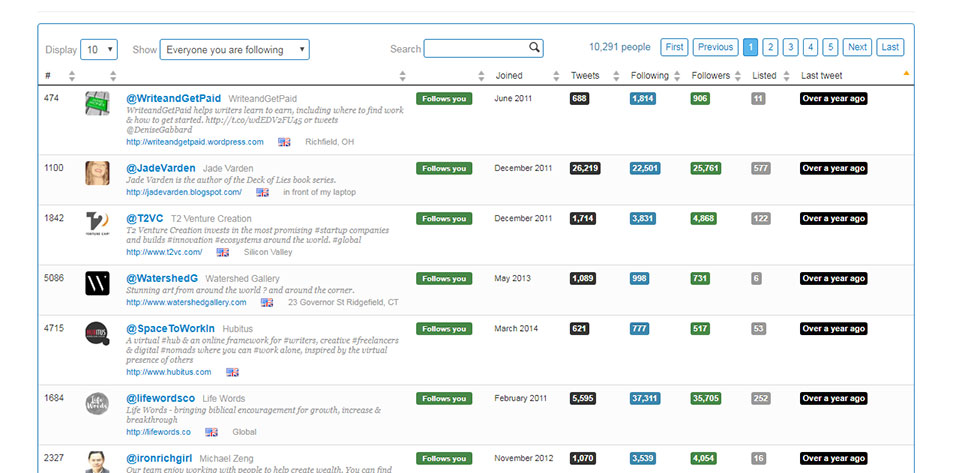Open the @WatershedG profile link
Screen dimensions: 953x473
point(162,278)
